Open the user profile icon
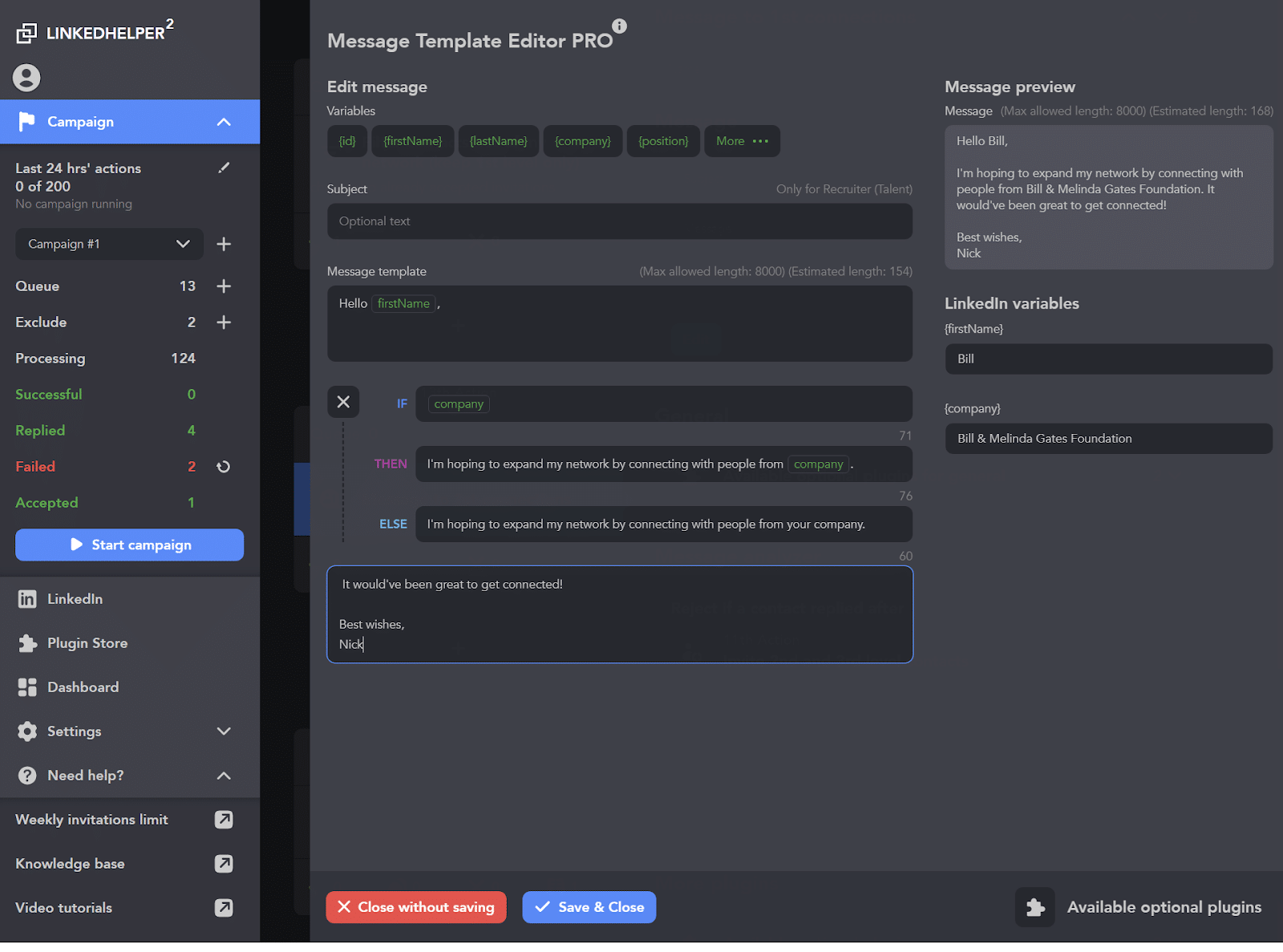 point(26,78)
